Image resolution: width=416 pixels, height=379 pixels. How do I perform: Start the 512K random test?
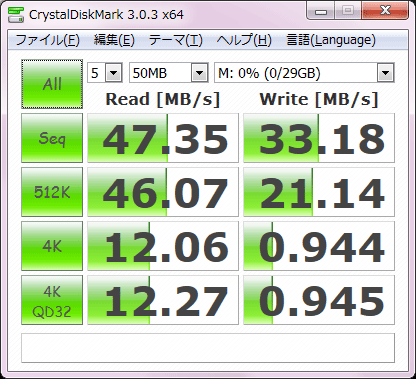pyautogui.click(x=52, y=192)
